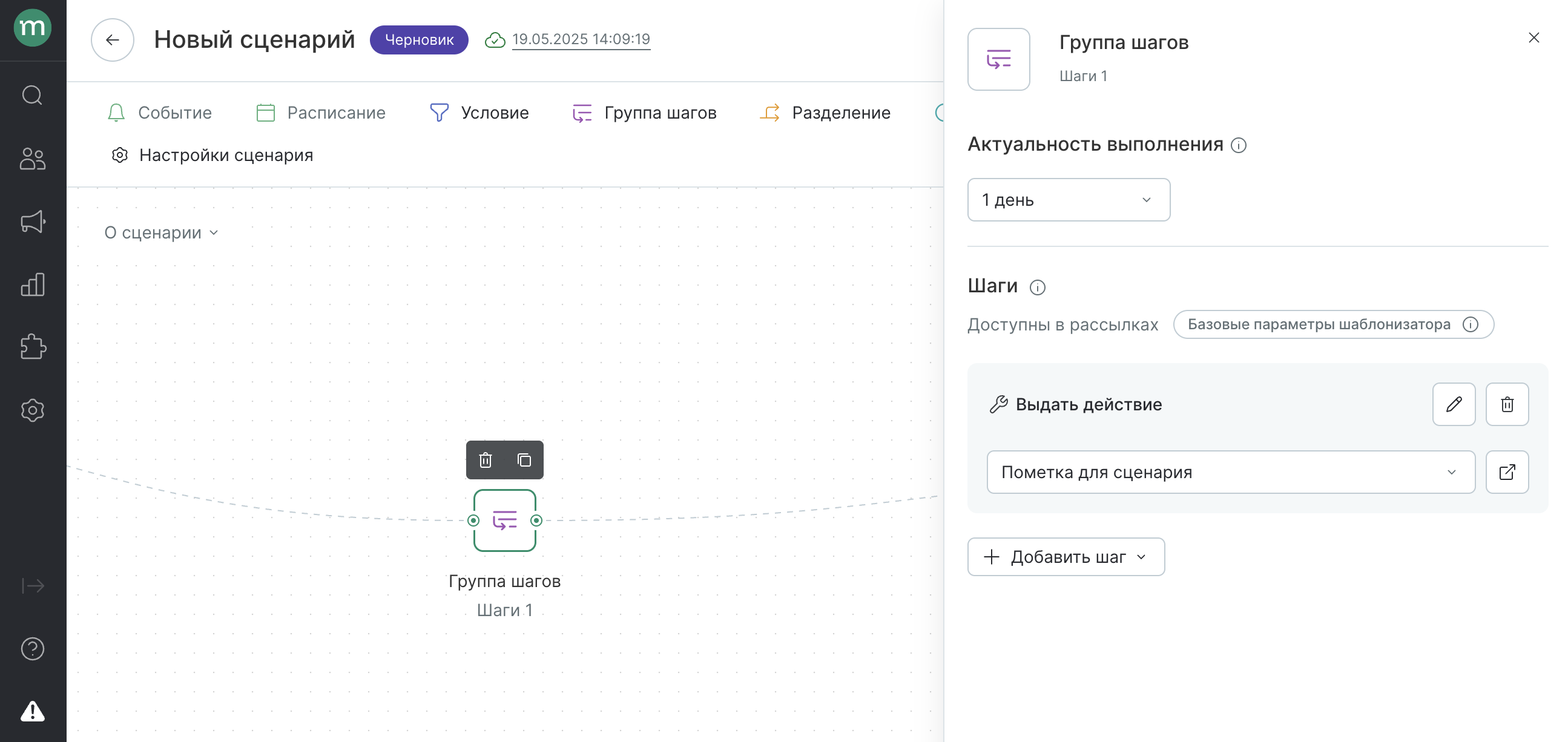Open Настройки сценария
The width and height of the screenshot is (1568, 742).
212,155
